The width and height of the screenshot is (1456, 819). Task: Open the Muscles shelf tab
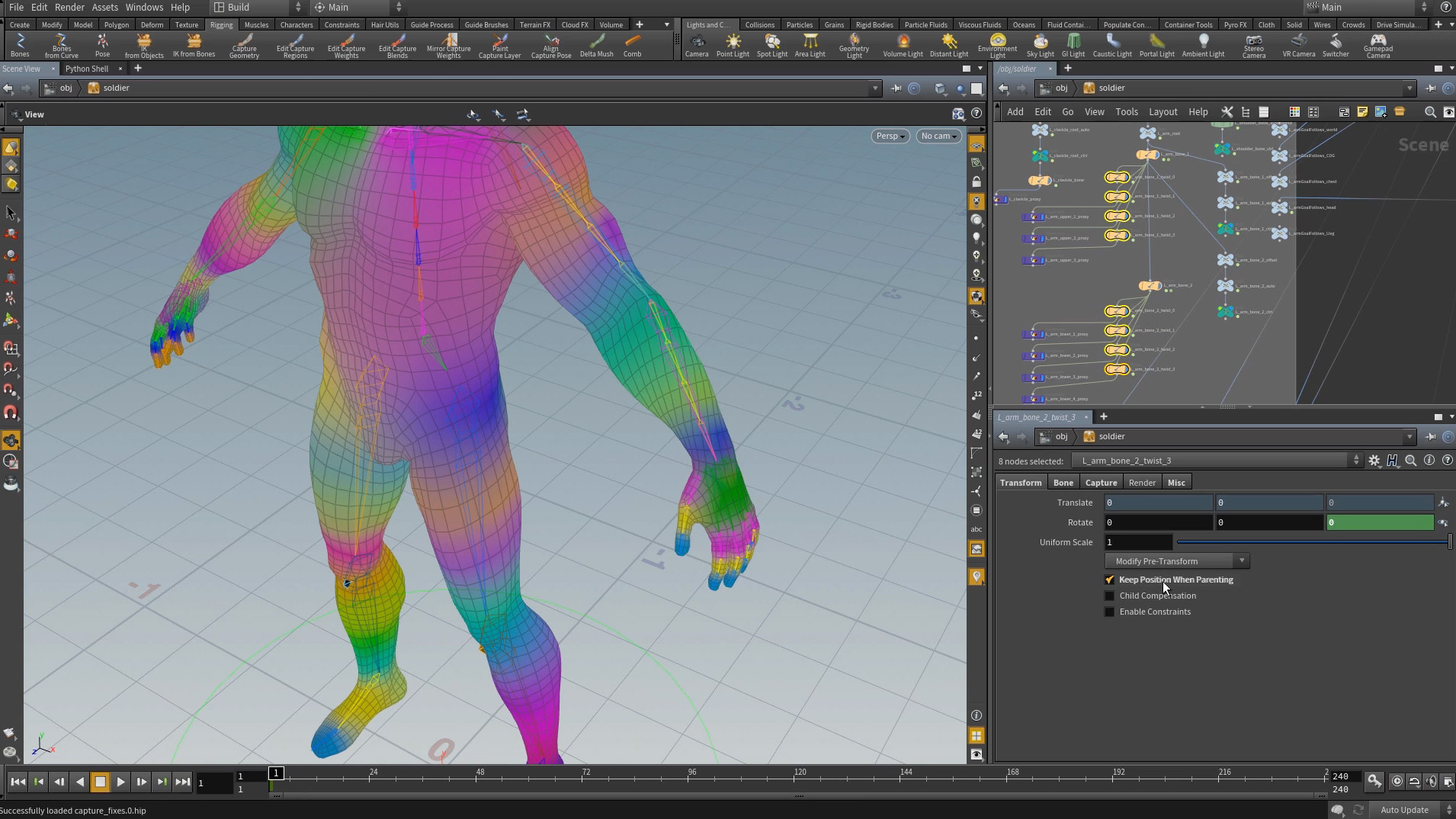[x=256, y=24]
